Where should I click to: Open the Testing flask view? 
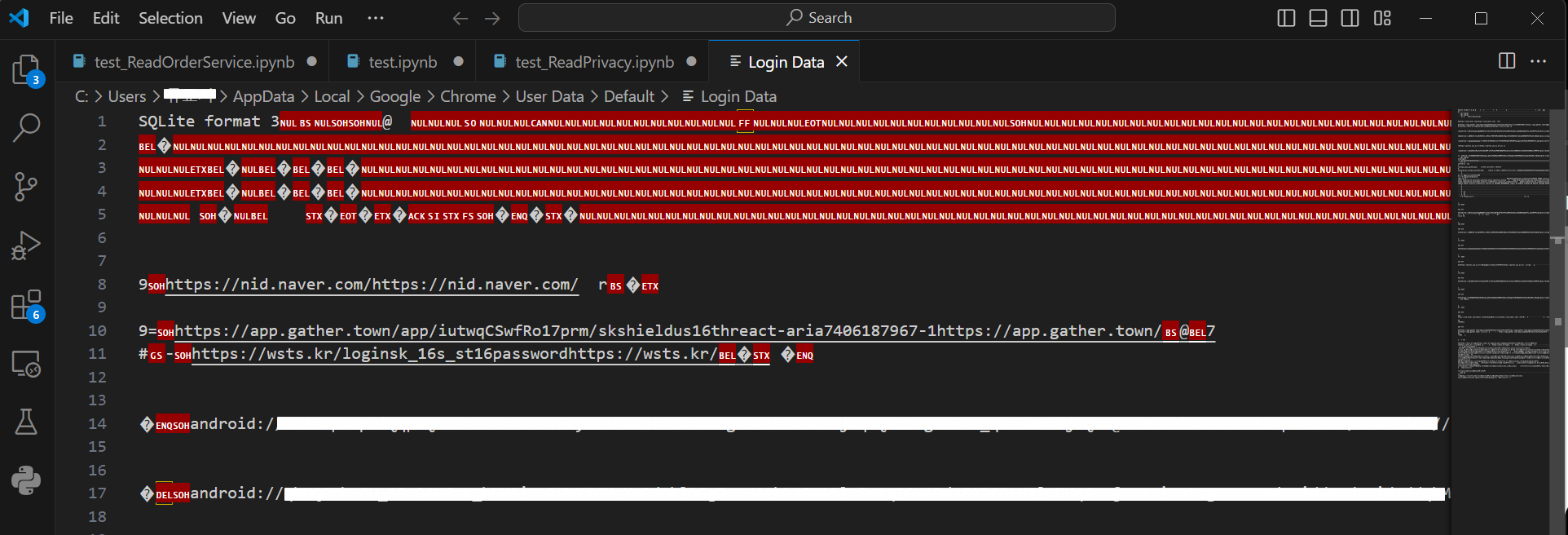click(x=26, y=422)
